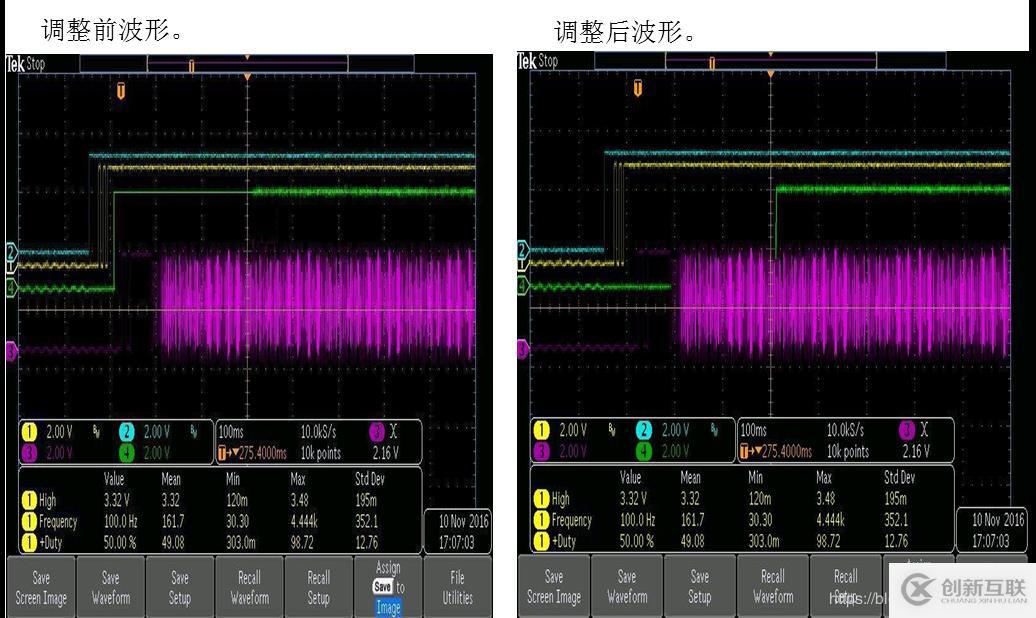Viewport: 1036px width, 618px height.
Task: Click channel 3 ground marker on 调整后 scope
Action: pyautogui.click(x=523, y=348)
